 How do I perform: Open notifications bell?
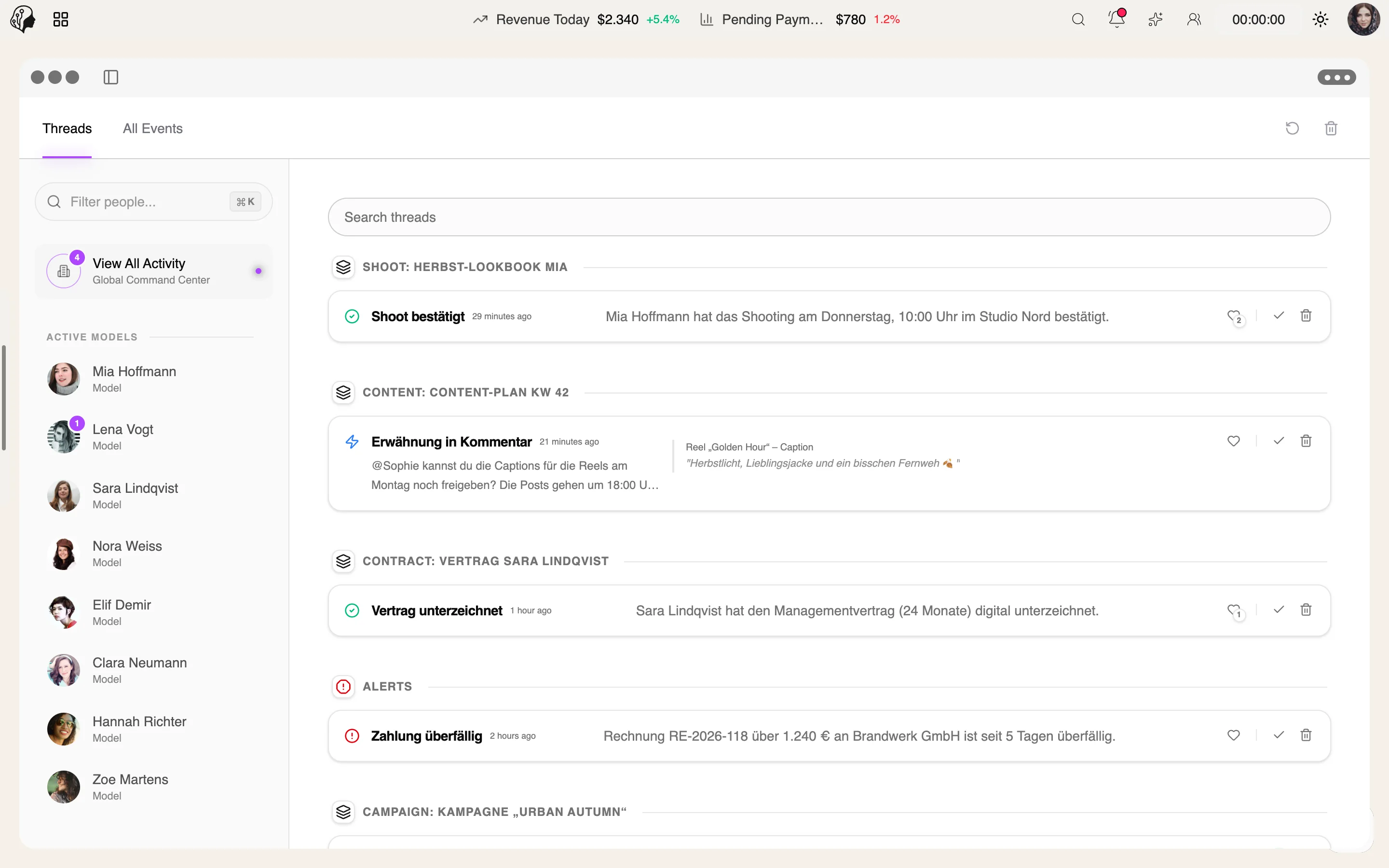pyautogui.click(x=1117, y=19)
